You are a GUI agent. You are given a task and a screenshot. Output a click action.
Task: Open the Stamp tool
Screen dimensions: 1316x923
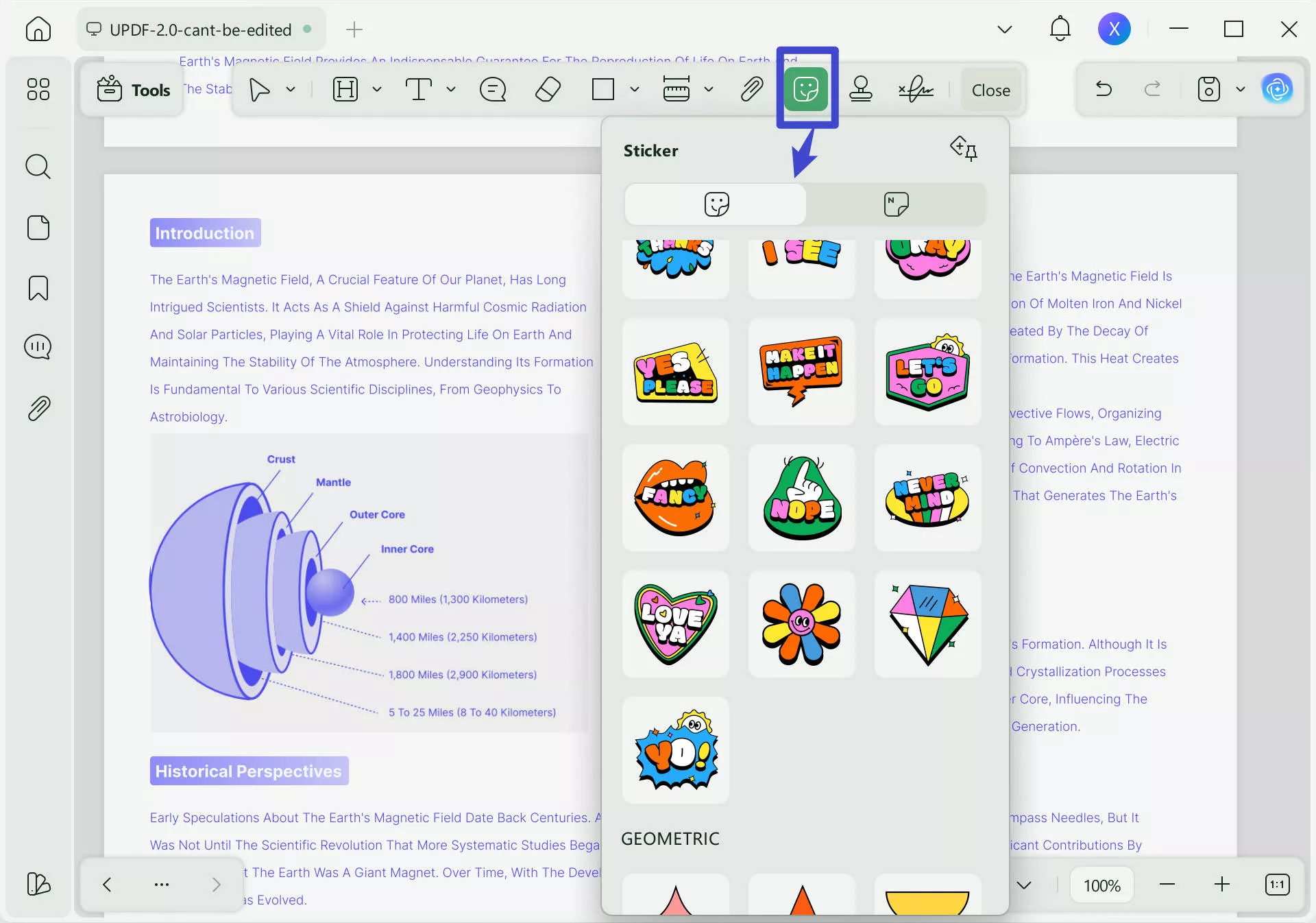pyautogui.click(x=860, y=89)
